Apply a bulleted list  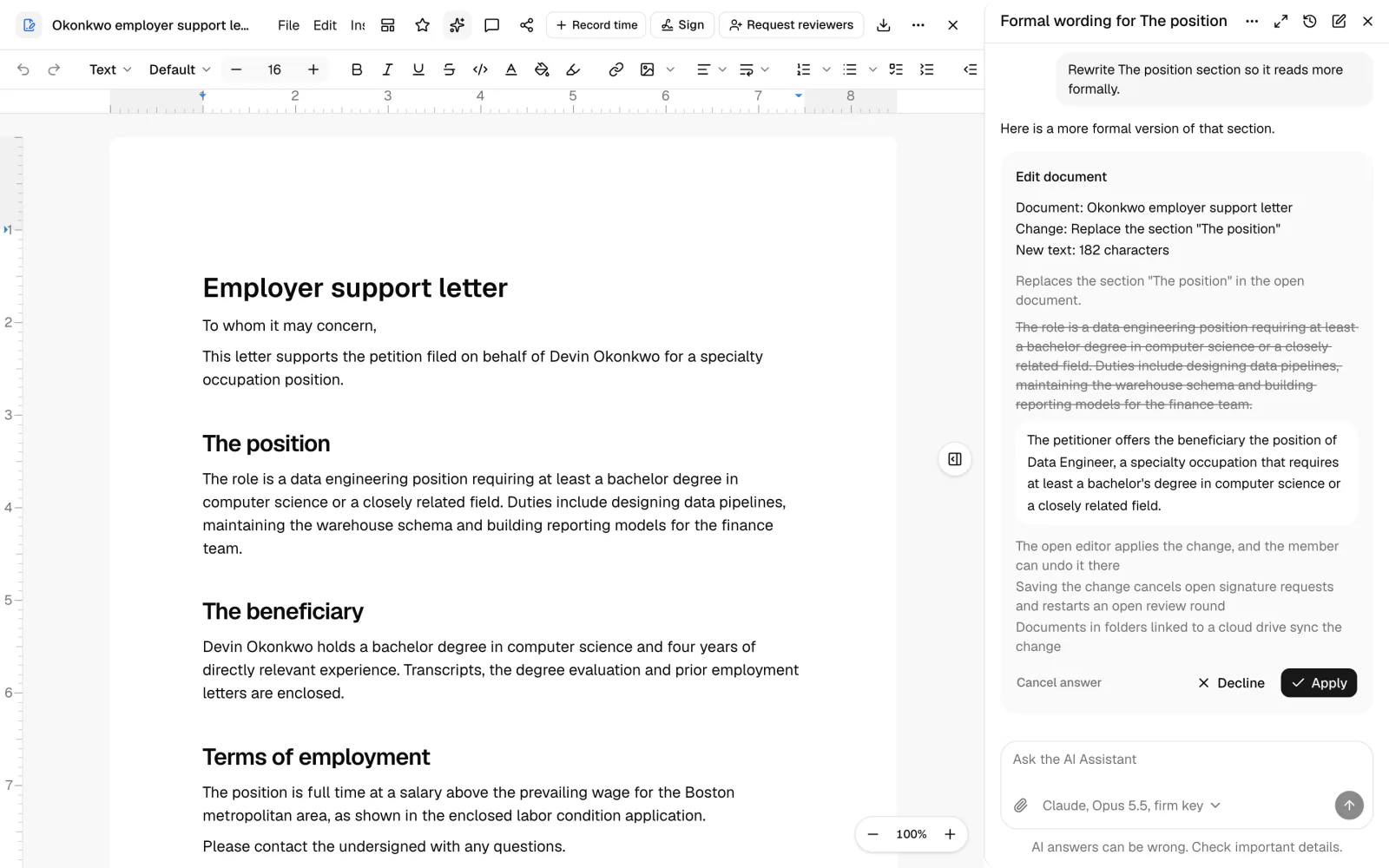[850, 69]
